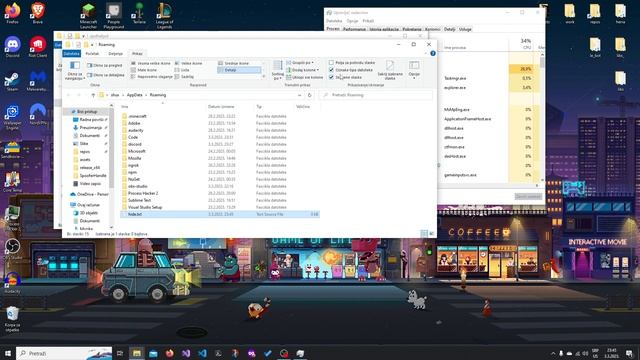This screenshot has height=360, width=640.
Task: Click Visual Studio taskbar icon
Action: point(186,353)
